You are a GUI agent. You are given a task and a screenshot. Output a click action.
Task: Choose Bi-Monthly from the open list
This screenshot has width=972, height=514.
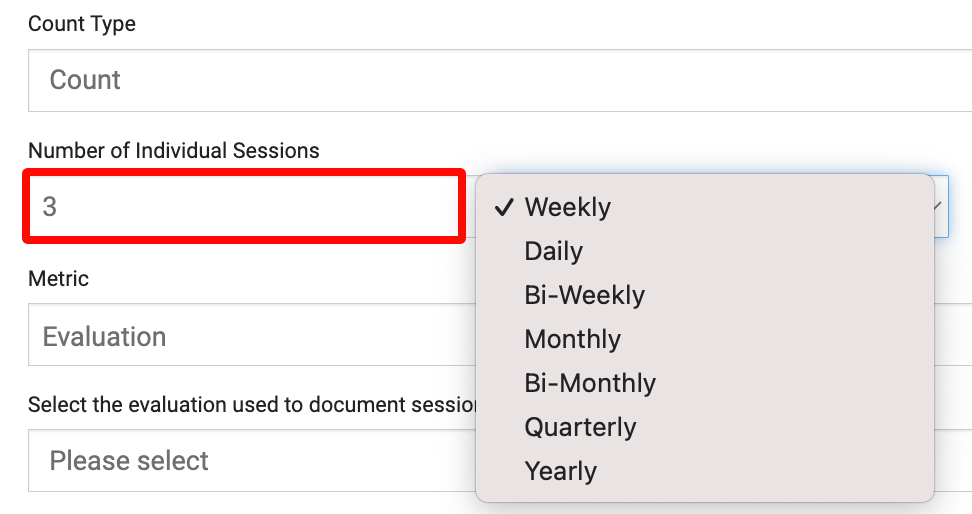tap(590, 383)
